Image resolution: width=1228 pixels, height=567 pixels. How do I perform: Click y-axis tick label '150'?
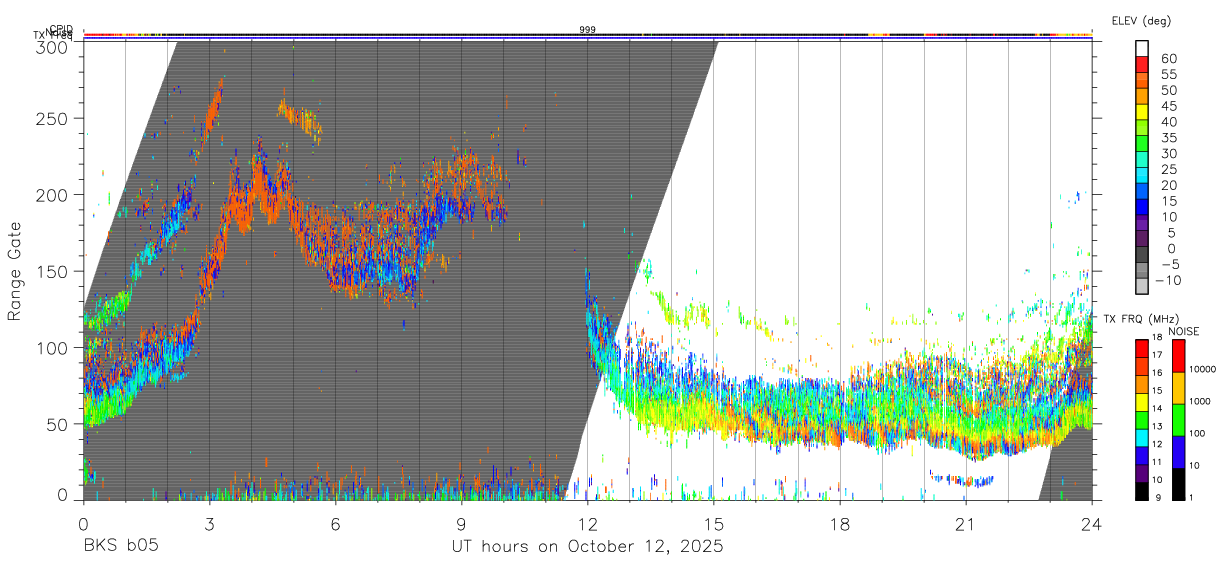(53, 271)
